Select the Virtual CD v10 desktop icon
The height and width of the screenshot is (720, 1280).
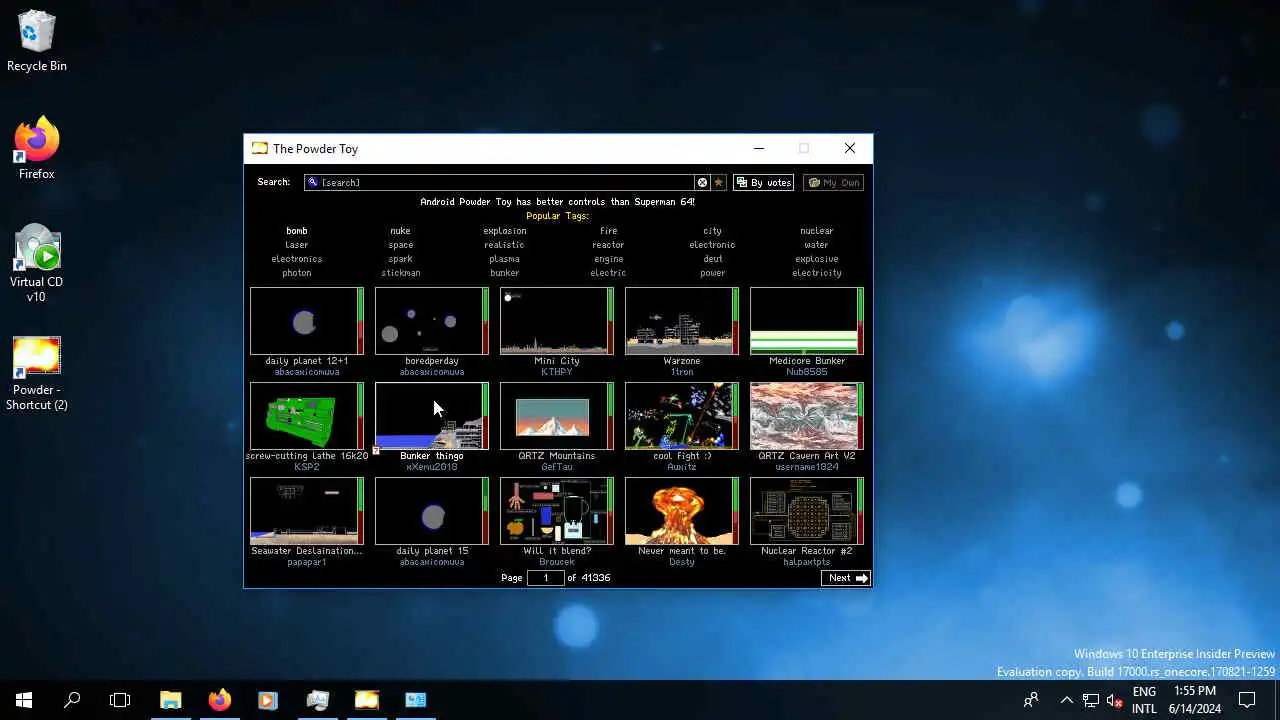(37, 264)
